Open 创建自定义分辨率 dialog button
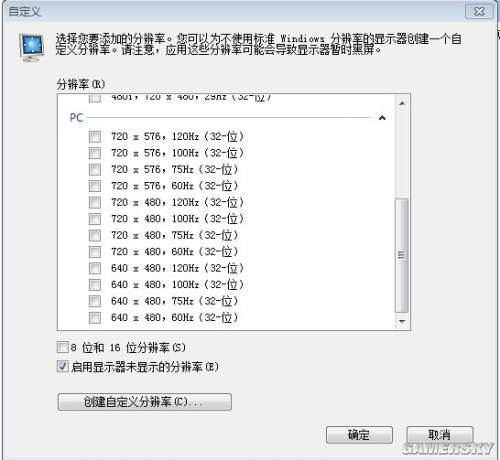The height and width of the screenshot is (460, 500). (145, 402)
